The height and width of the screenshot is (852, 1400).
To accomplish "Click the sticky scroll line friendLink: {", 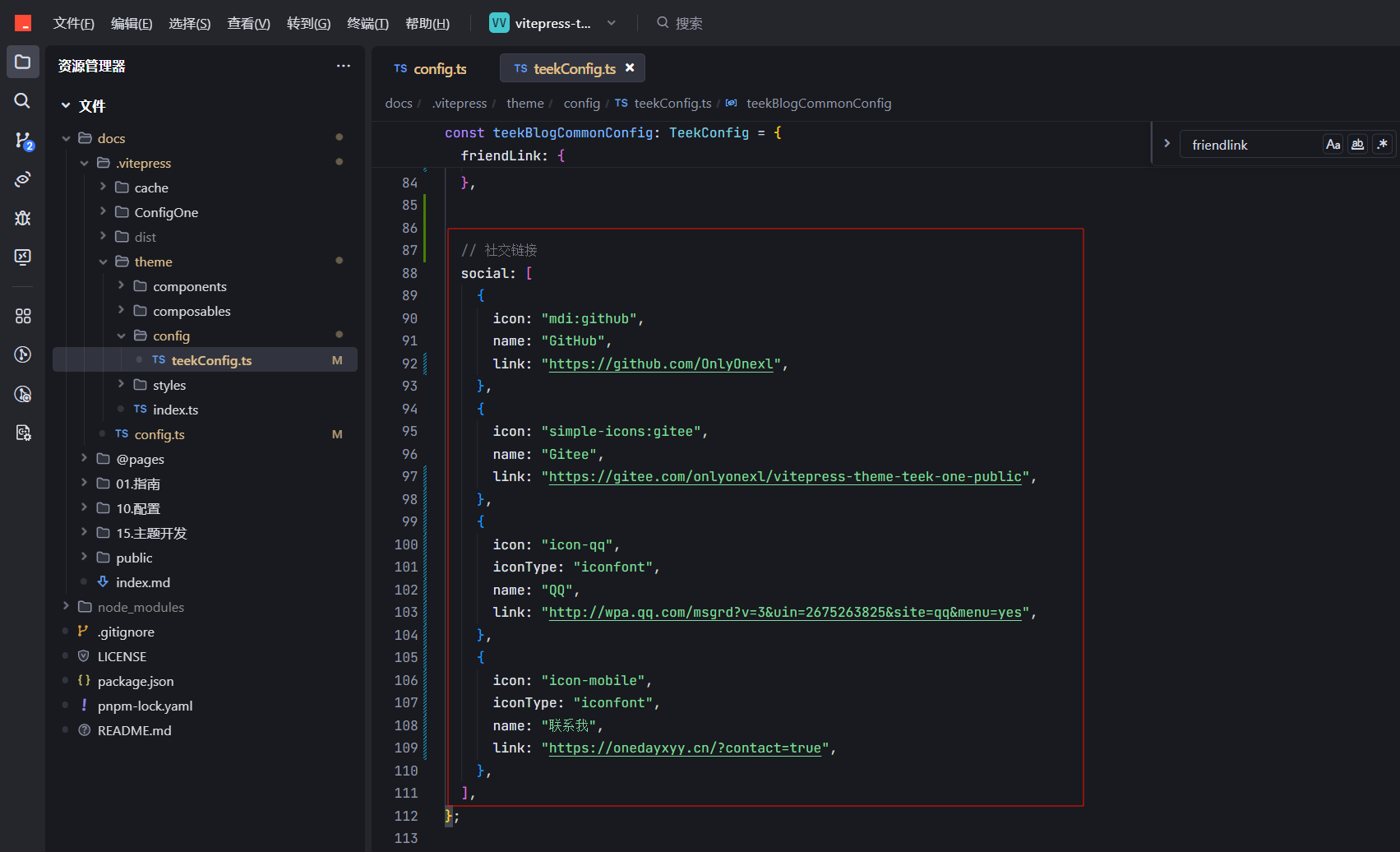I will (x=513, y=156).
